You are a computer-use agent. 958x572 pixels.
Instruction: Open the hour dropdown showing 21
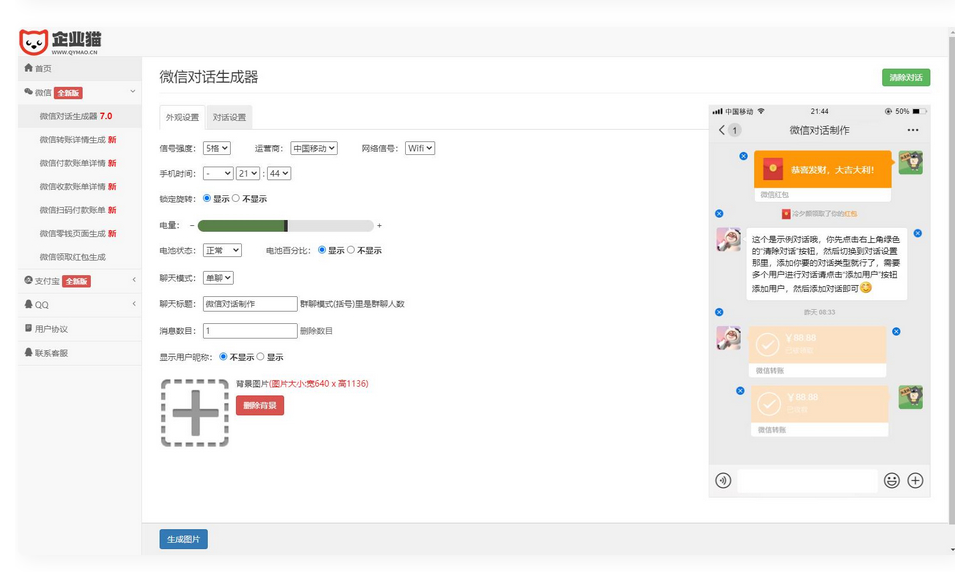248,174
